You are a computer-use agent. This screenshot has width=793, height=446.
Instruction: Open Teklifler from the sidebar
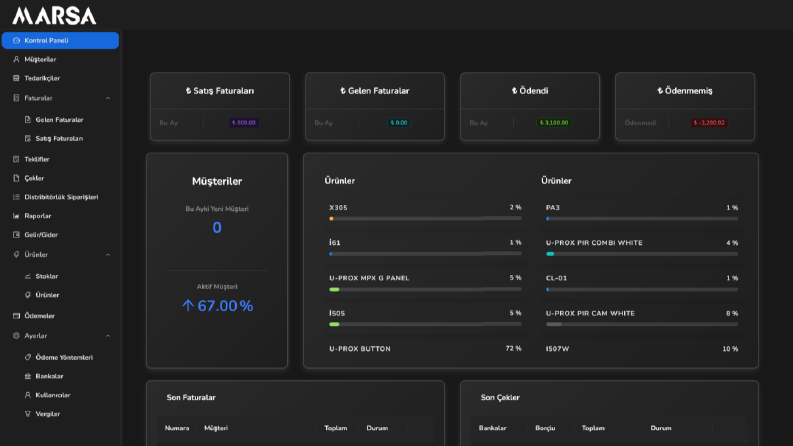tap(60, 159)
